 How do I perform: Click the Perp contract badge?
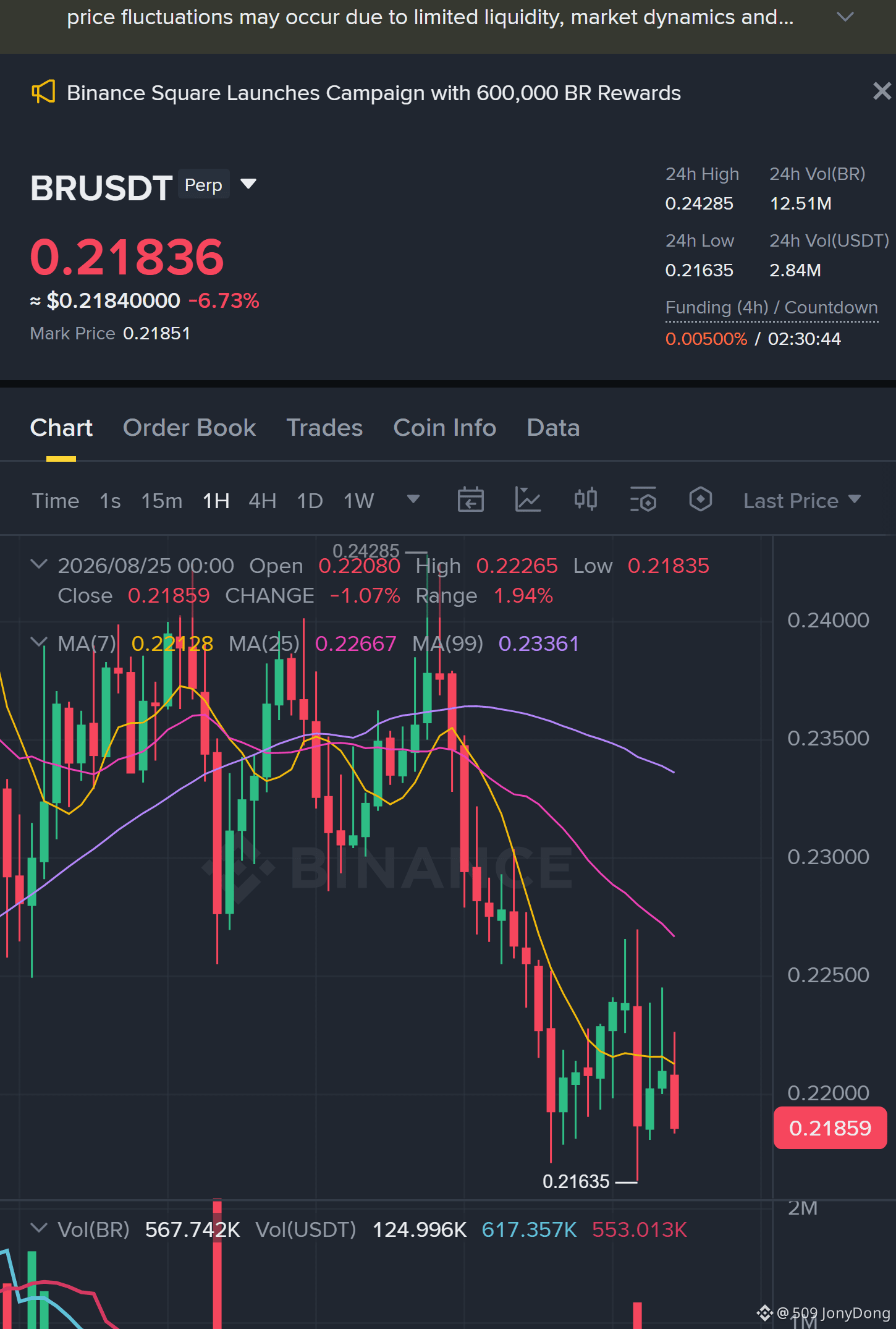[x=203, y=184]
